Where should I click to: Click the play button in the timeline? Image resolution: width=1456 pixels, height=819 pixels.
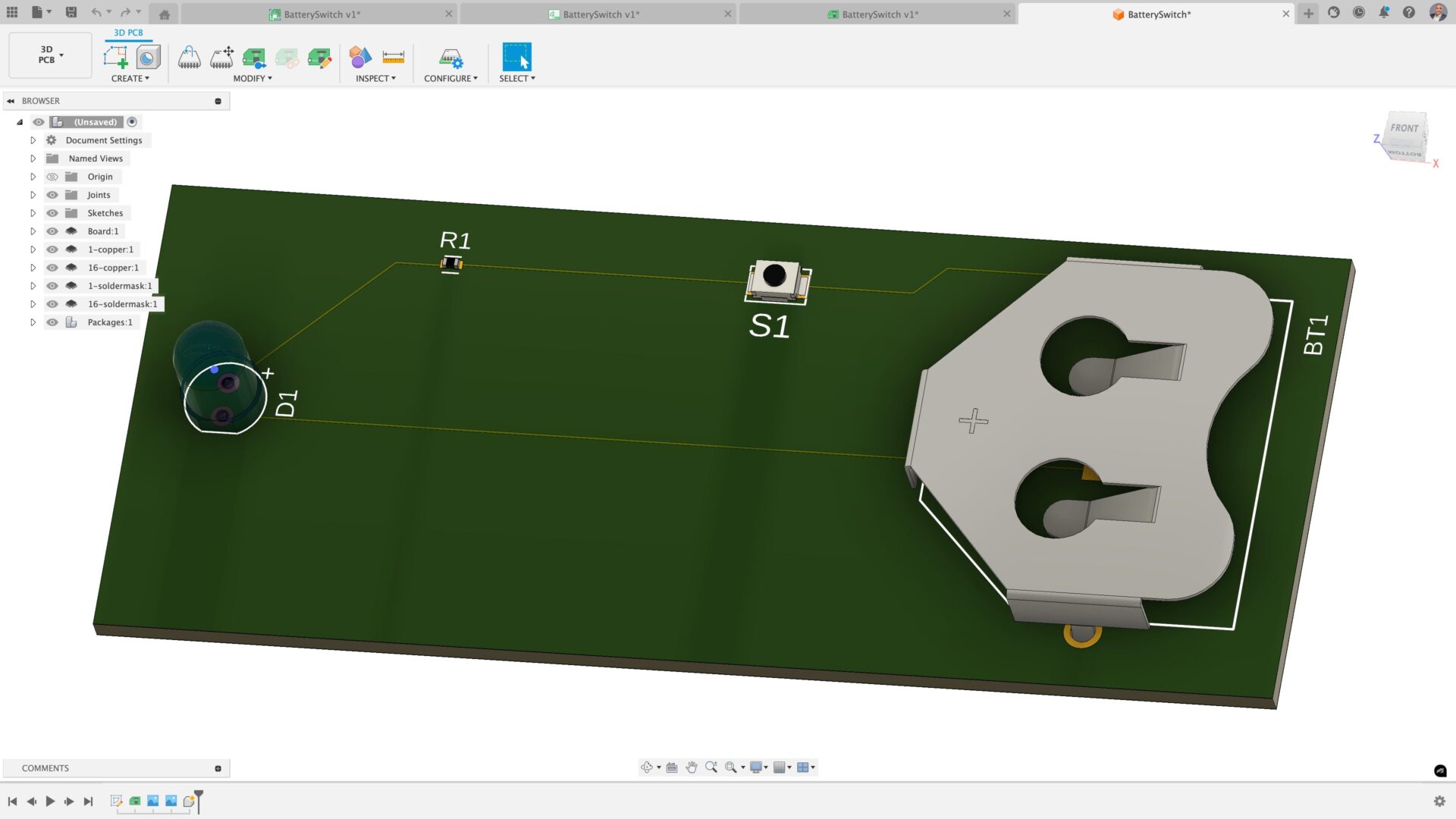(x=50, y=801)
